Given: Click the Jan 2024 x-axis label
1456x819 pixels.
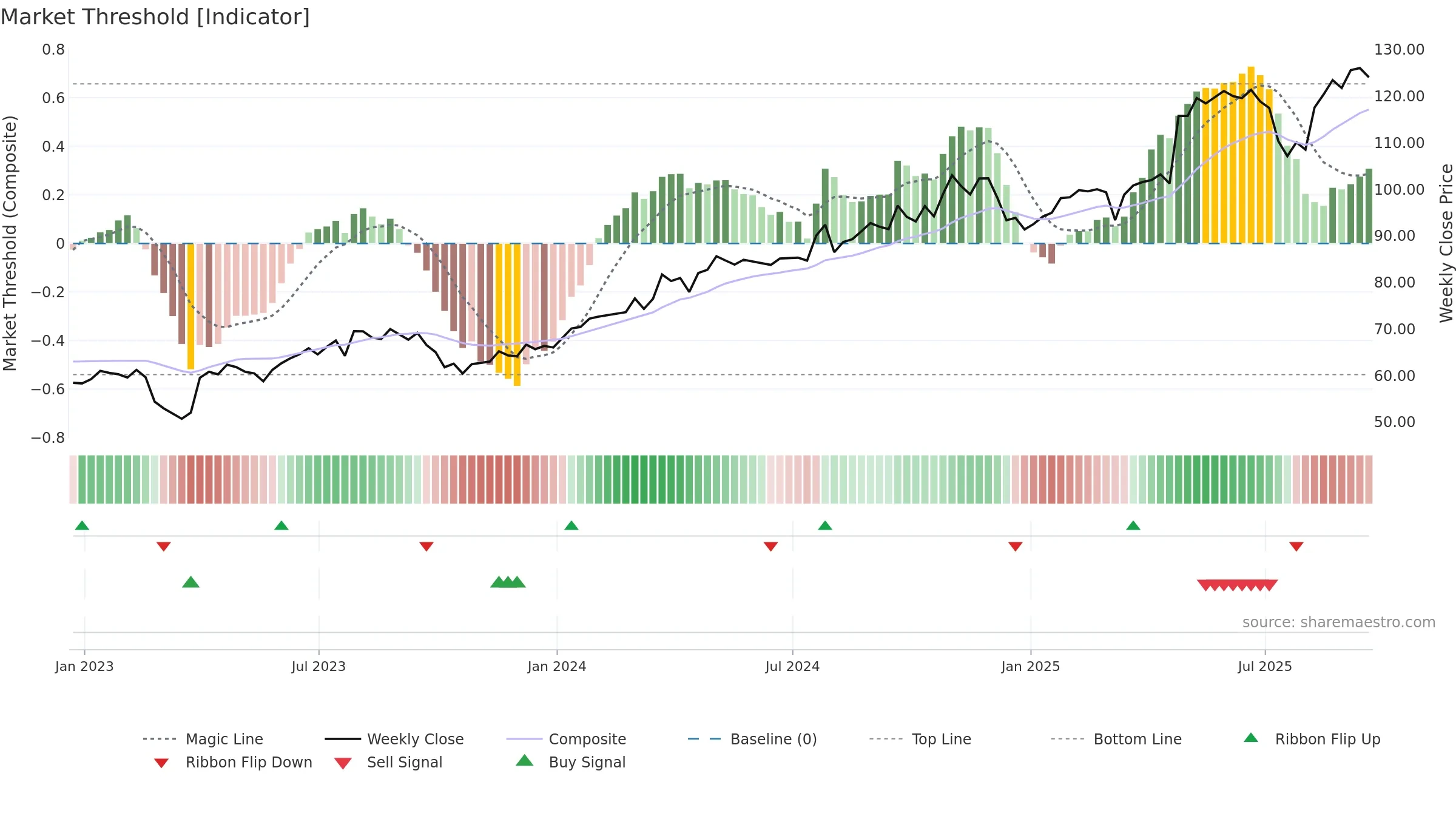Looking at the screenshot, I should [557, 666].
